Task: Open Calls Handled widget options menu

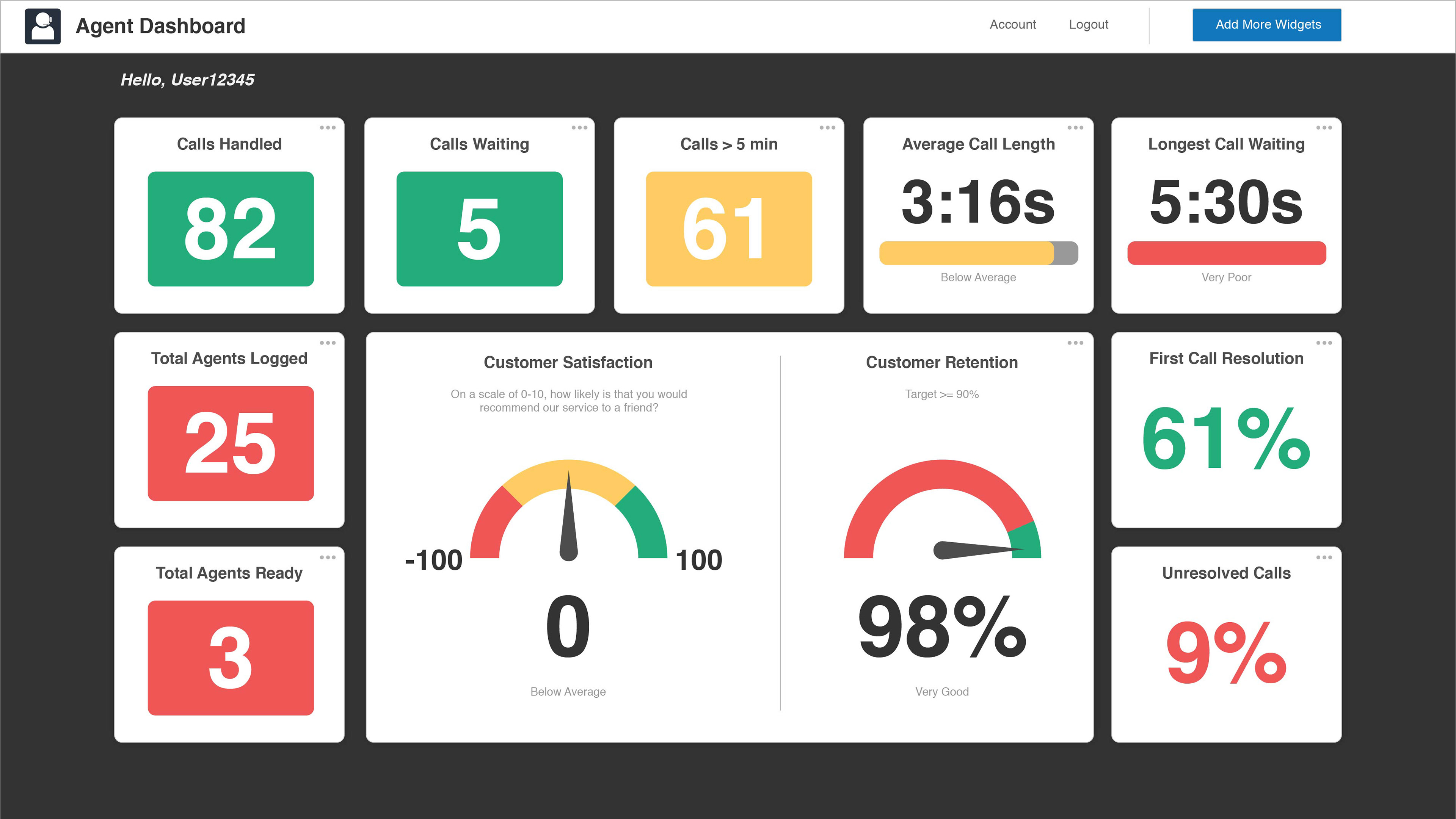Action: click(x=327, y=128)
